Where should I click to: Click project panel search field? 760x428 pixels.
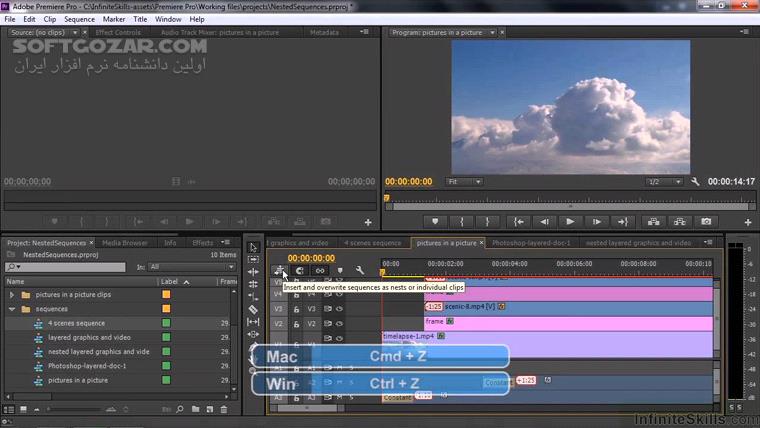coord(65,267)
